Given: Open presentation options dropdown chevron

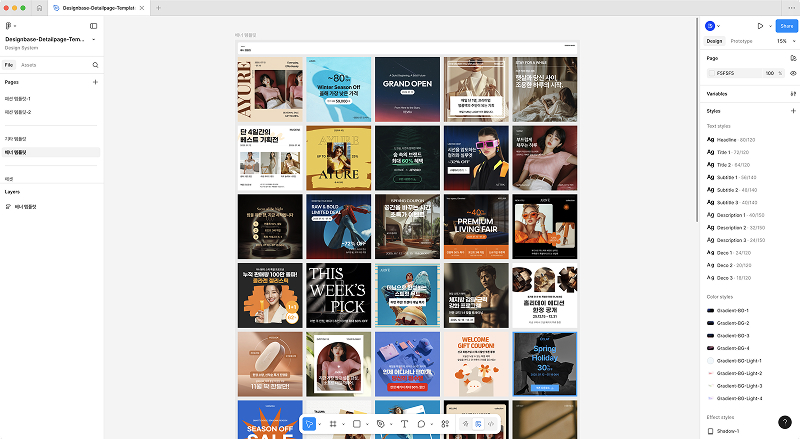Looking at the screenshot, I should tap(770, 26).
